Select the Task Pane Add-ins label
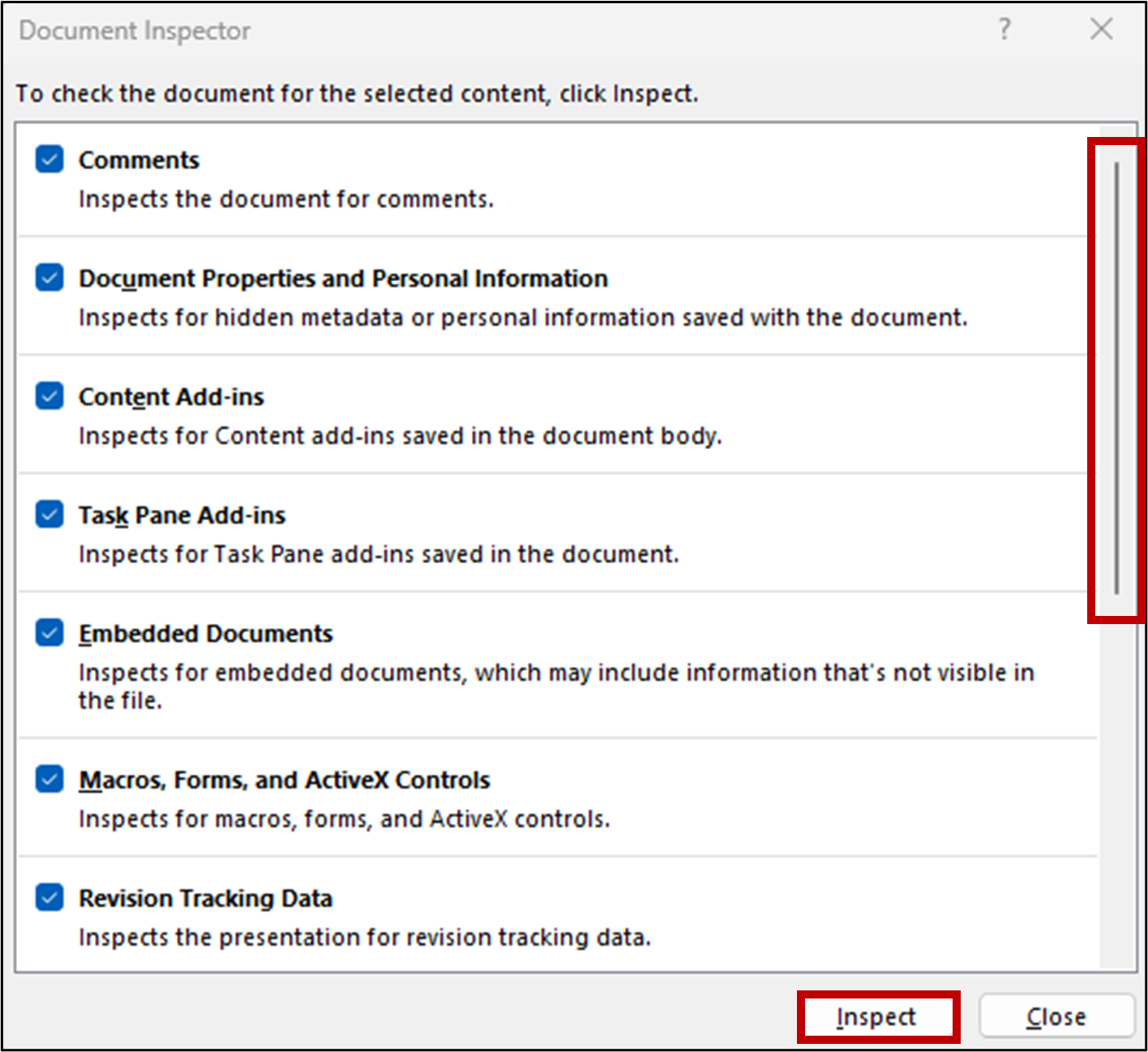The height and width of the screenshot is (1052, 1148). click(x=182, y=515)
